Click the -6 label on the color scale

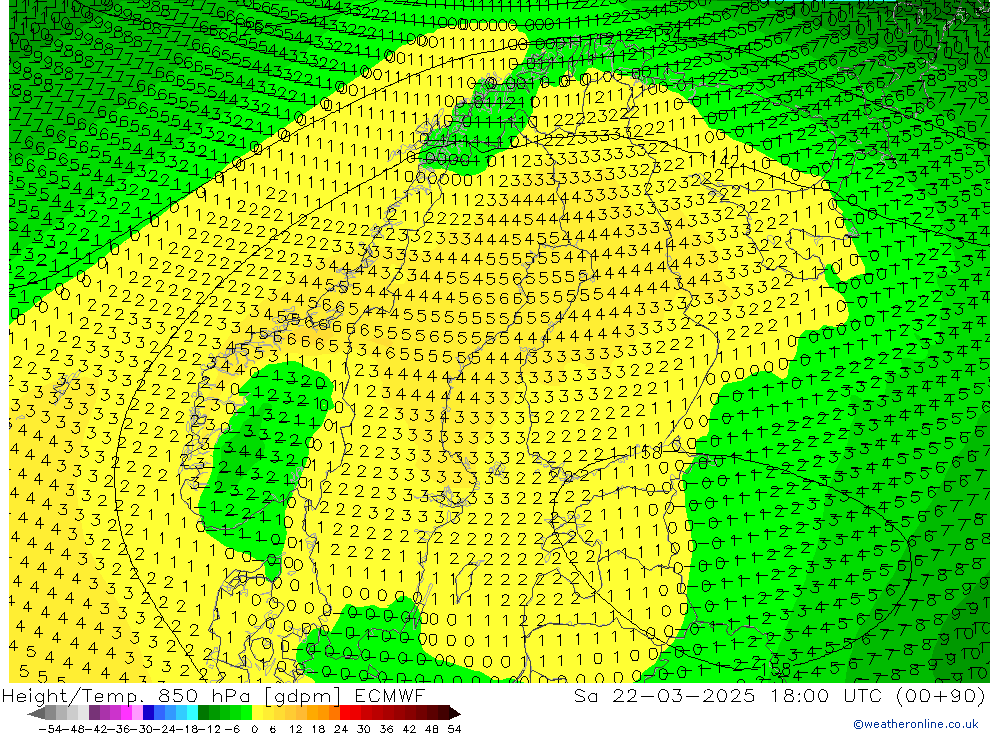pyautogui.click(x=232, y=729)
